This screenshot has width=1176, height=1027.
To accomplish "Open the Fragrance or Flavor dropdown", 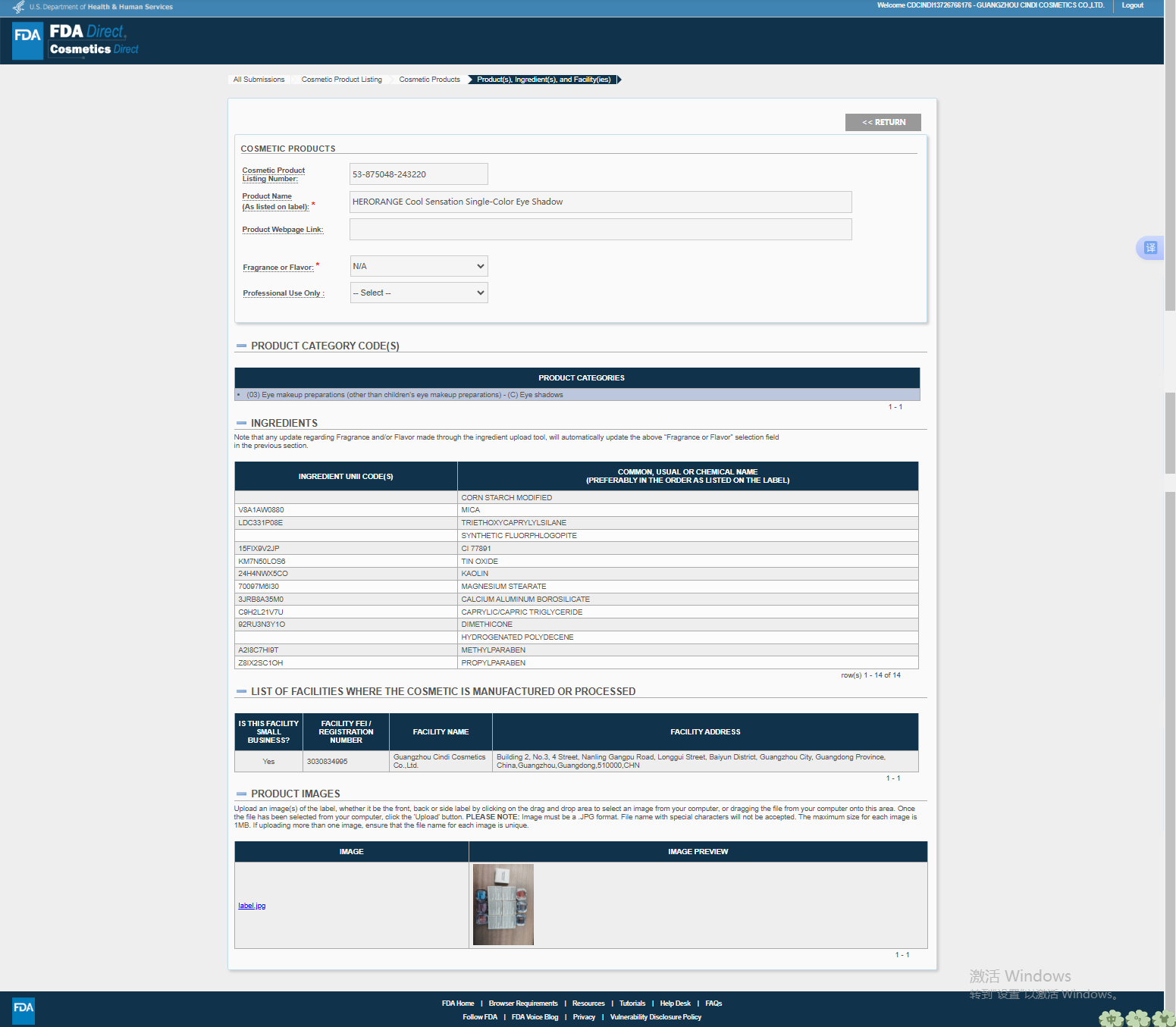I will pyautogui.click(x=419, y=266).
